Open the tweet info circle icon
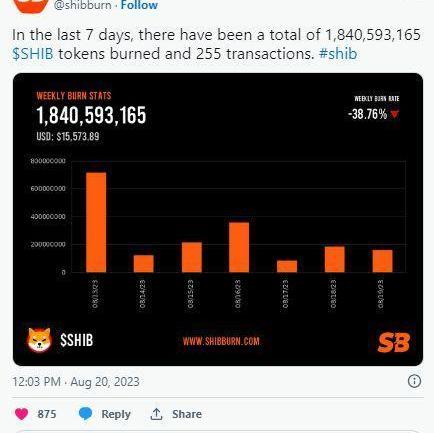 (x=414, y=381)
